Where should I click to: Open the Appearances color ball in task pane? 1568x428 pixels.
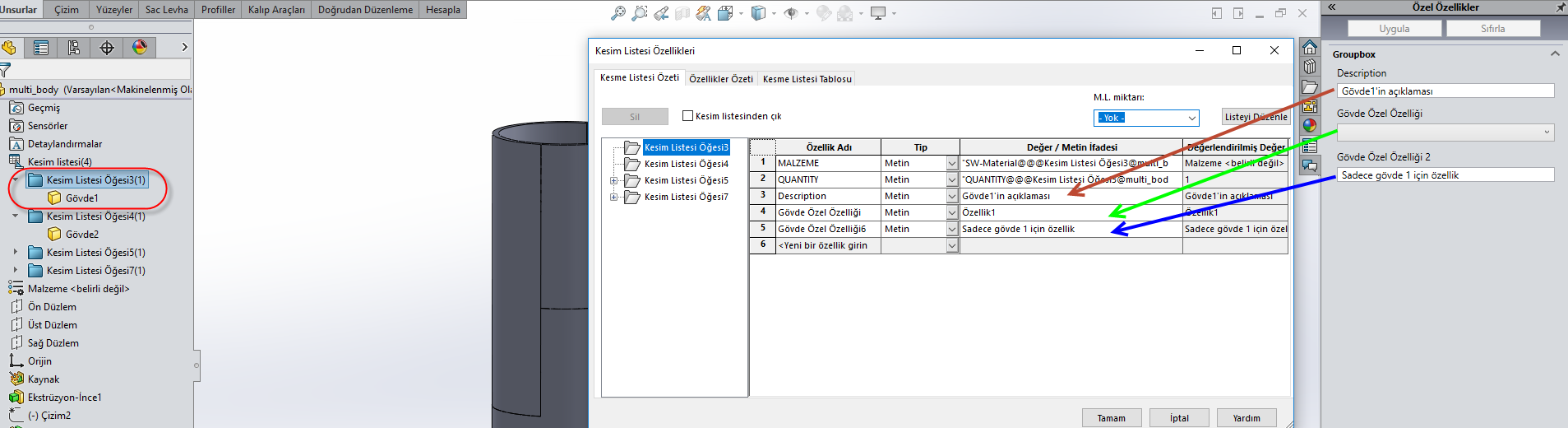pos(1310,126)
